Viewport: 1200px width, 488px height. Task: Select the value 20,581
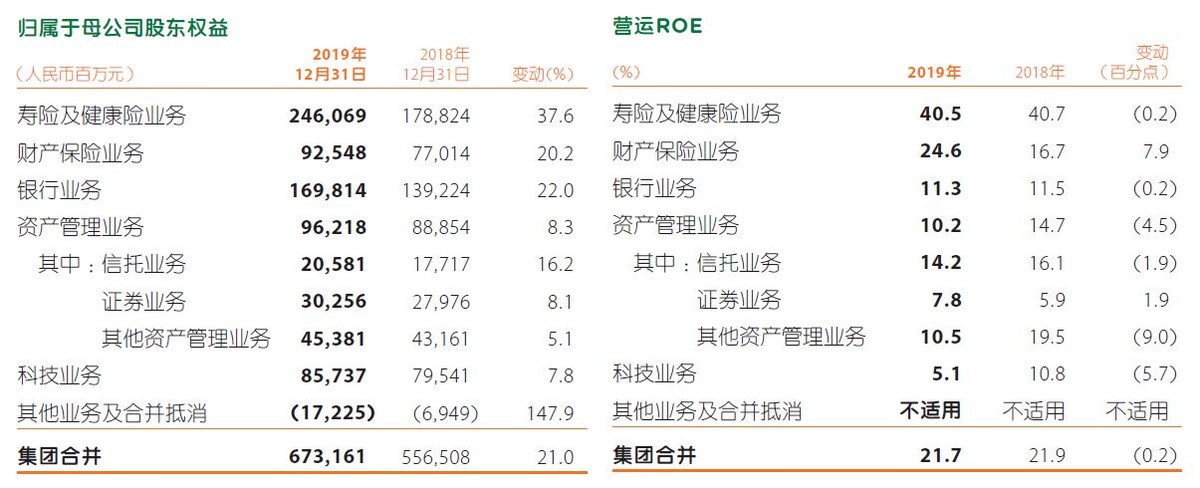[333, 264]
